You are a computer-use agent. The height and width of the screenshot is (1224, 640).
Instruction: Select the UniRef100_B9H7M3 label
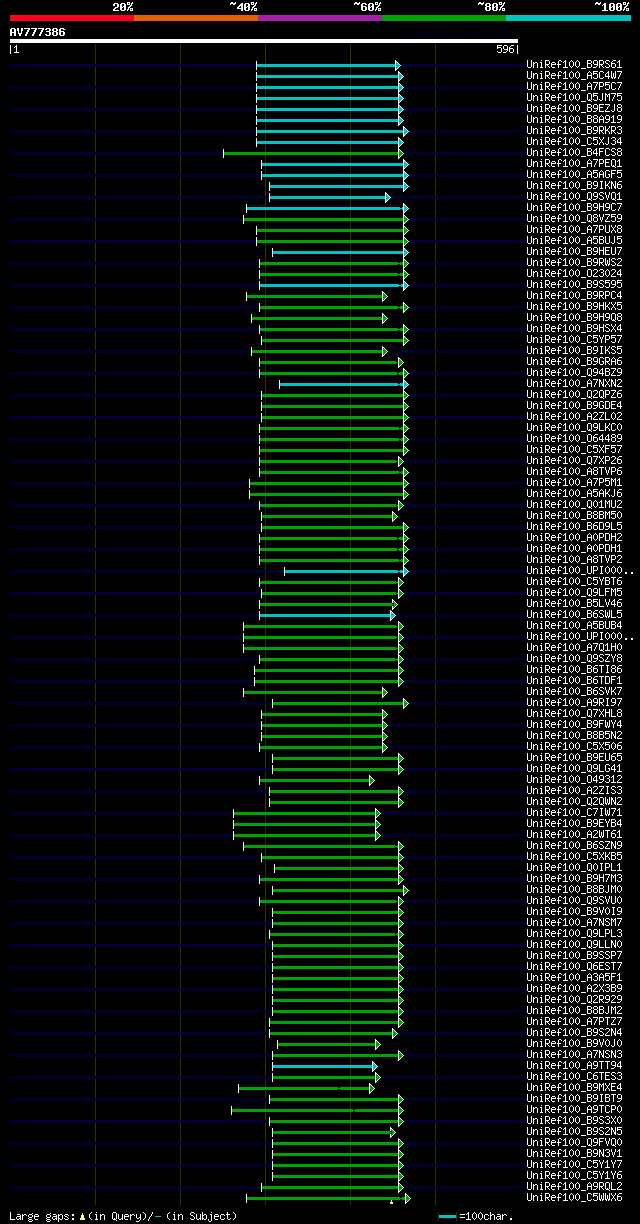pyautogui.click(x=574, y=878)
